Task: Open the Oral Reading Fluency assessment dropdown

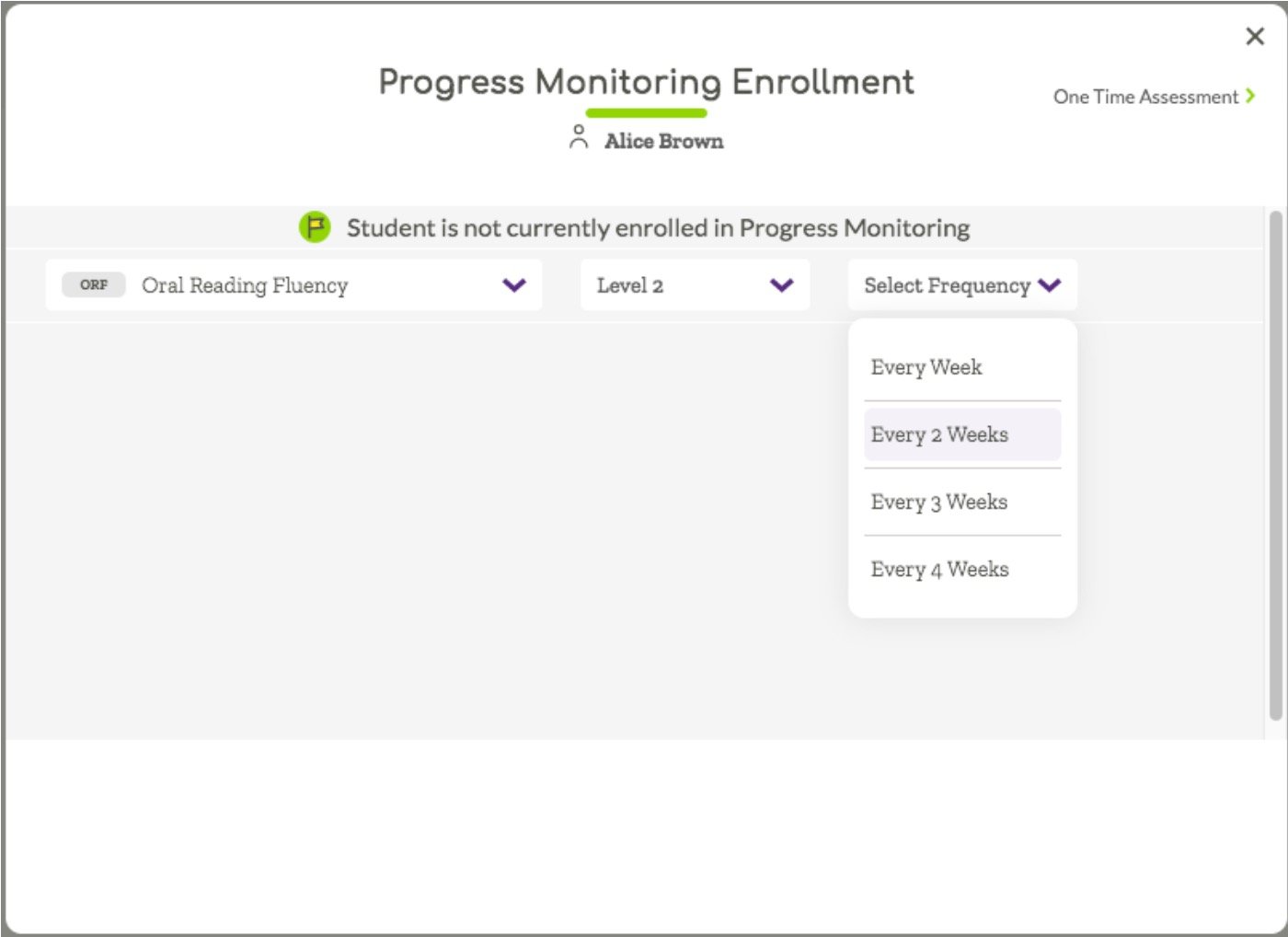Action: pyautogui.click(x=294, y=285)
